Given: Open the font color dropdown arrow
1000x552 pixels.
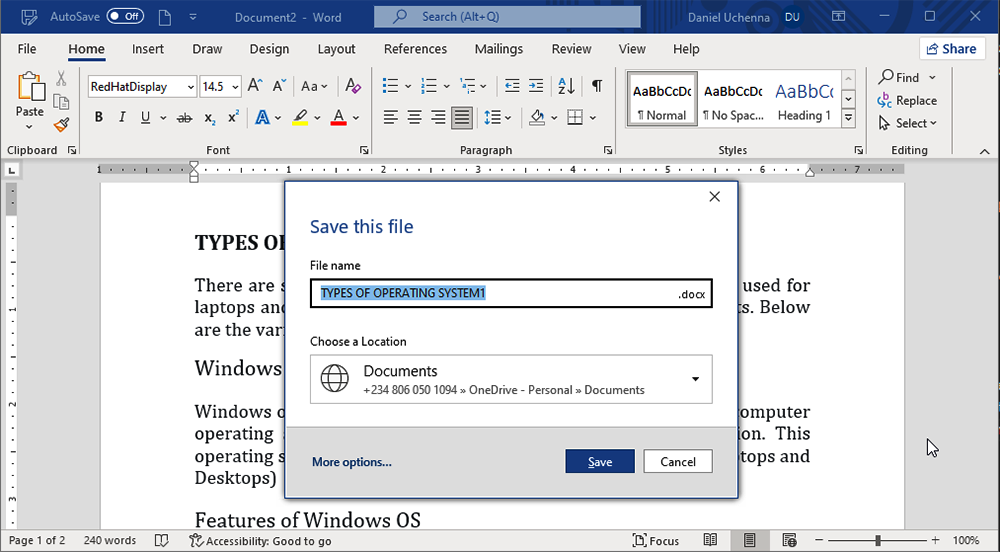Looking at the screenshot, I should 356,118.
